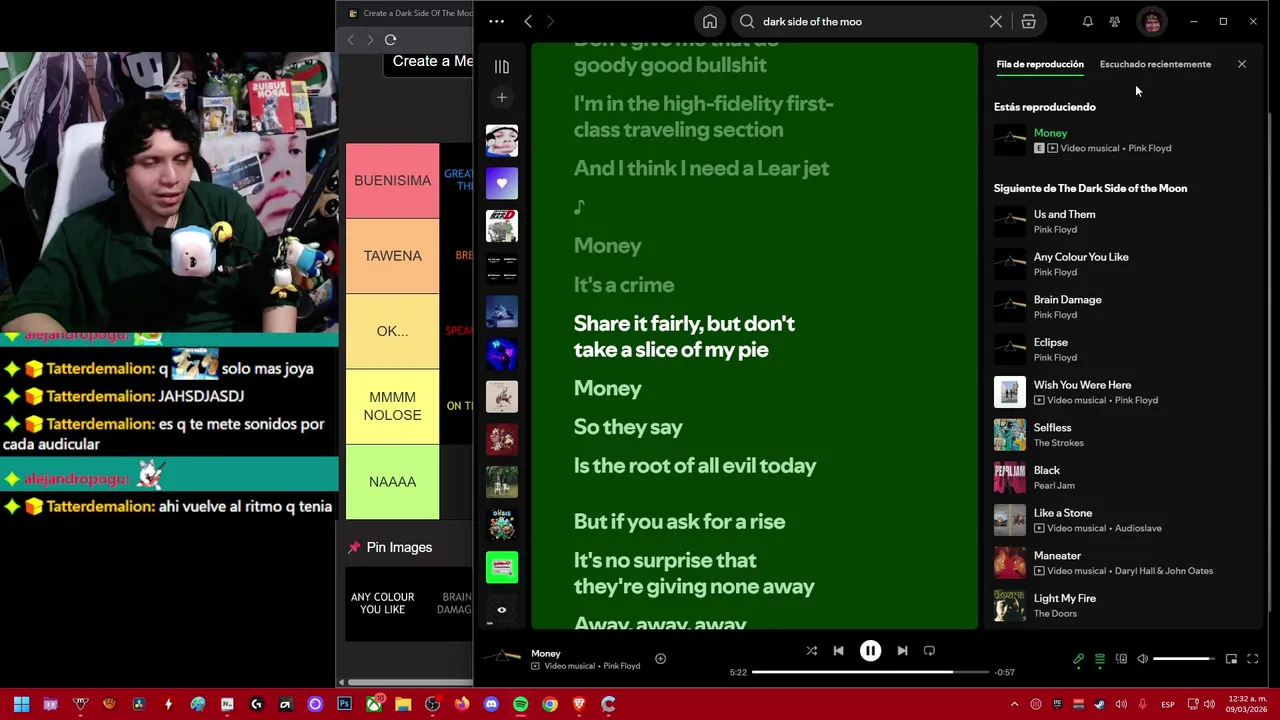Select the NAAAA tier label
Screen dimensions: 1280x720
click(392, 482)
